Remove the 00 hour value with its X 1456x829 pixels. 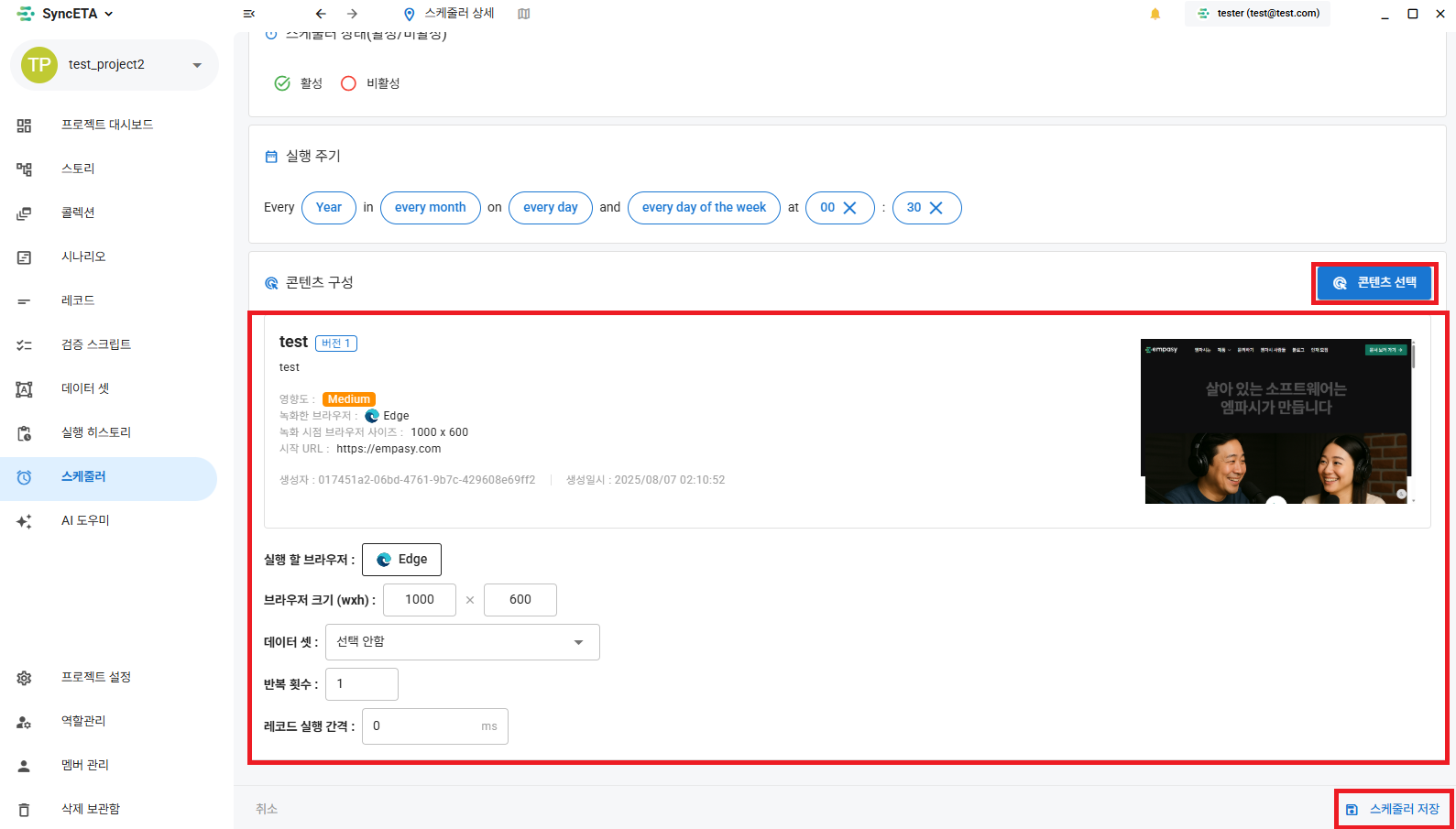pyautogui.click(x=849, y=208)
